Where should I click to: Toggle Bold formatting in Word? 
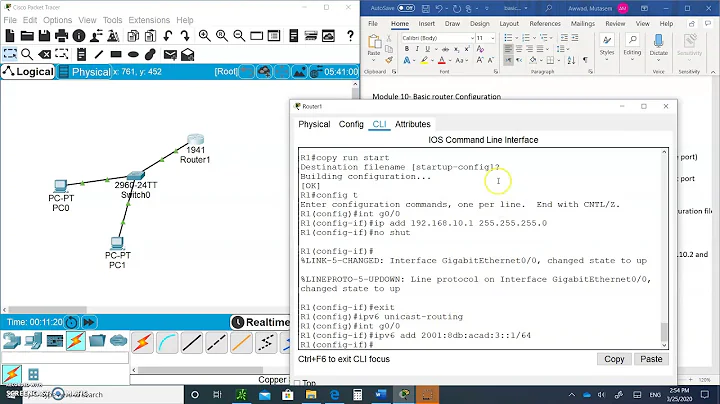(x=406, y=49)
